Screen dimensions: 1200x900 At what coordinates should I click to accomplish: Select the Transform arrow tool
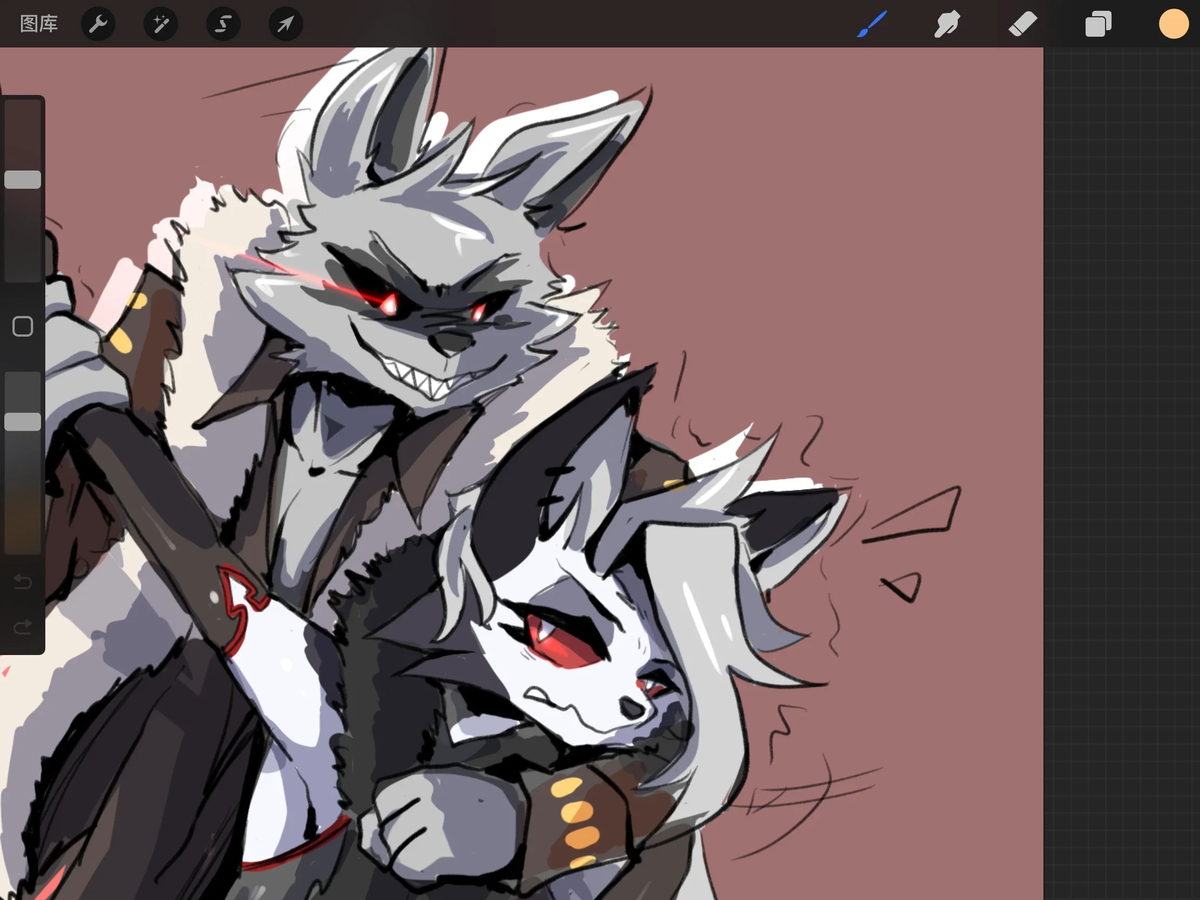[x=286, y=24]
